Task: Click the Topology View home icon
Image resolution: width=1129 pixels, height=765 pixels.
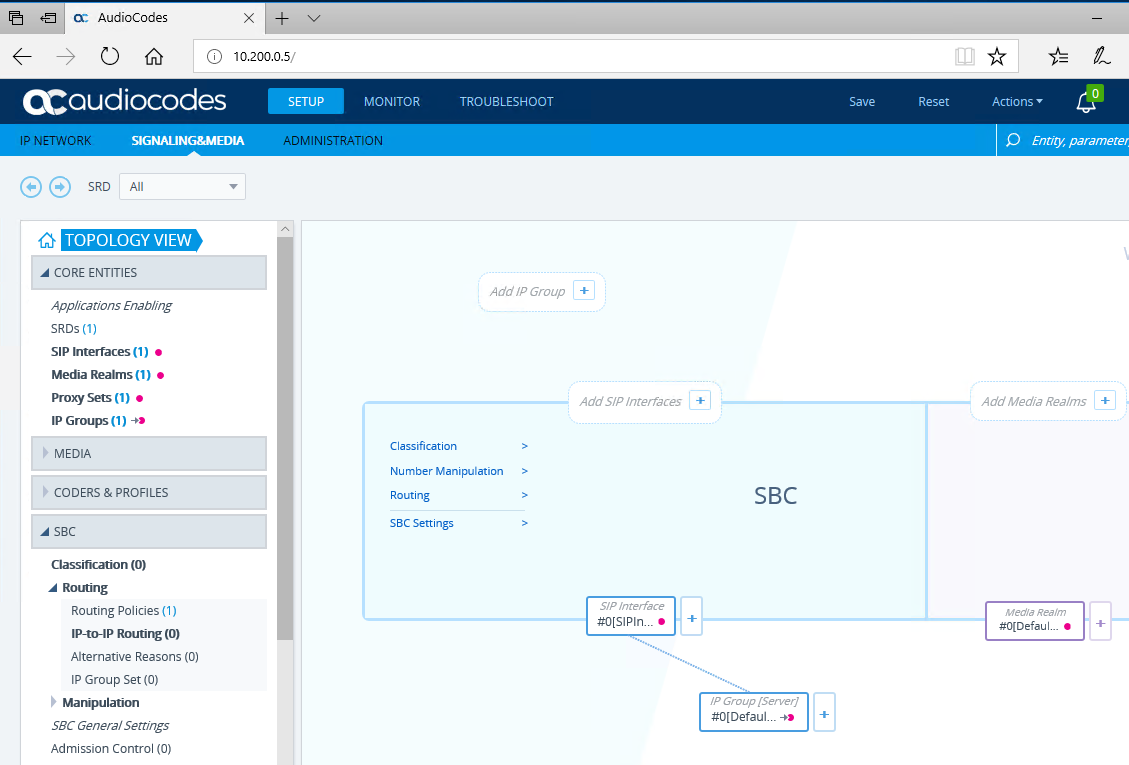Action: coord(47,240)
